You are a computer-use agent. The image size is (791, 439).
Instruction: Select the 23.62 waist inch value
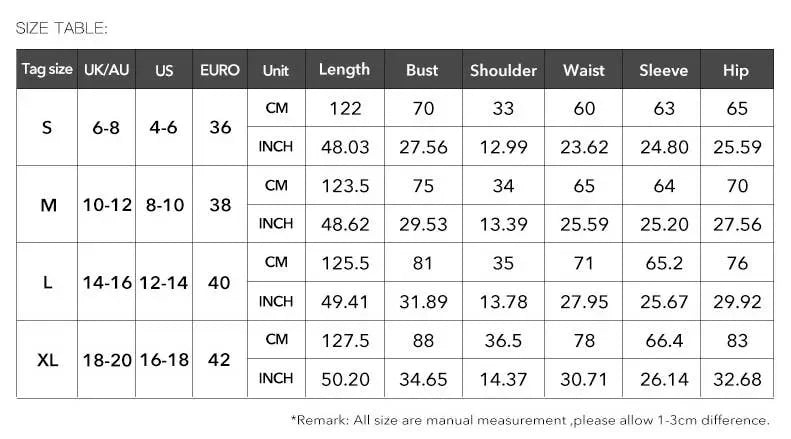pos(584,147)
